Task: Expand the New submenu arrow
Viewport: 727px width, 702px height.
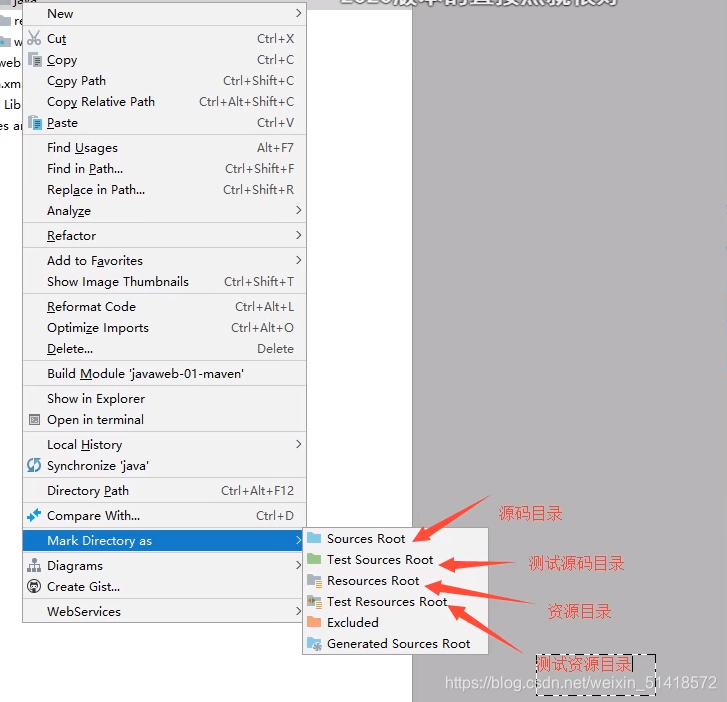Action: (x=299, y=13)
